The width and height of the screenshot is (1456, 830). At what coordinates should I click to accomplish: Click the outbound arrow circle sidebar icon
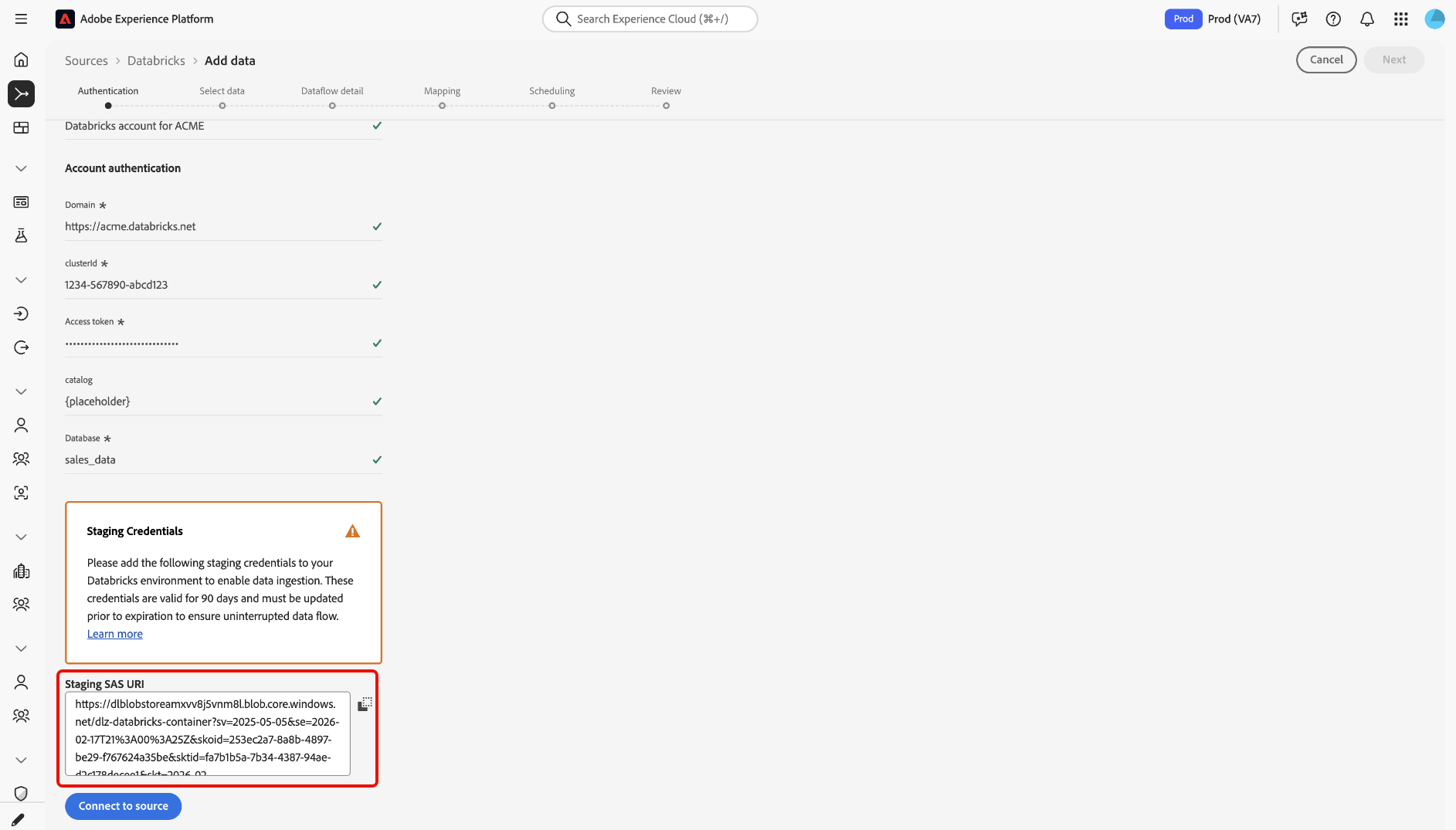[x=21, y=347]
